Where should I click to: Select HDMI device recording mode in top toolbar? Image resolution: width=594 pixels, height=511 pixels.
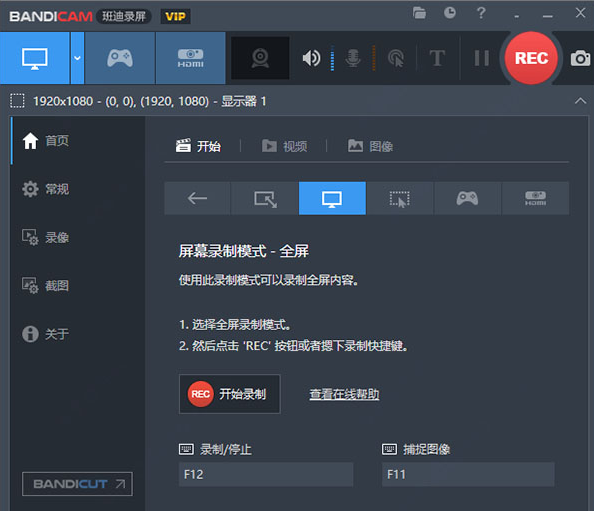191,58
